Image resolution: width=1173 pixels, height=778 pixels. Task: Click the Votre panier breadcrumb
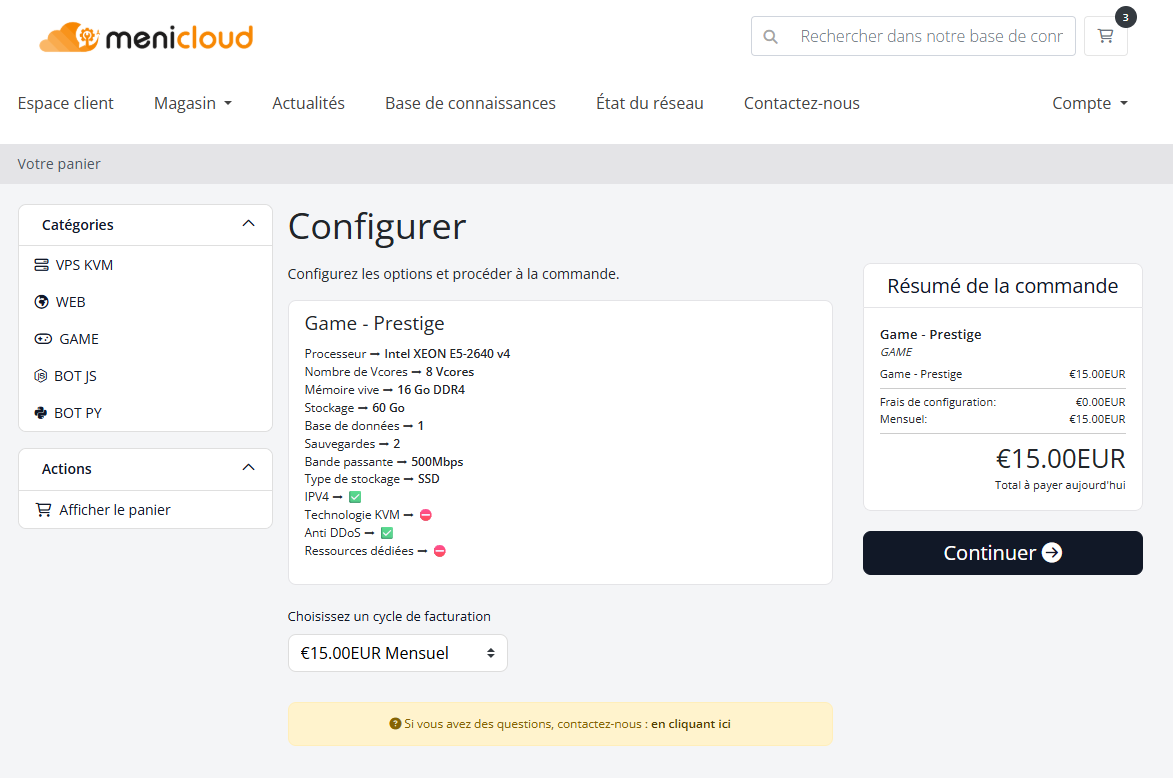[x=59, y=164]
